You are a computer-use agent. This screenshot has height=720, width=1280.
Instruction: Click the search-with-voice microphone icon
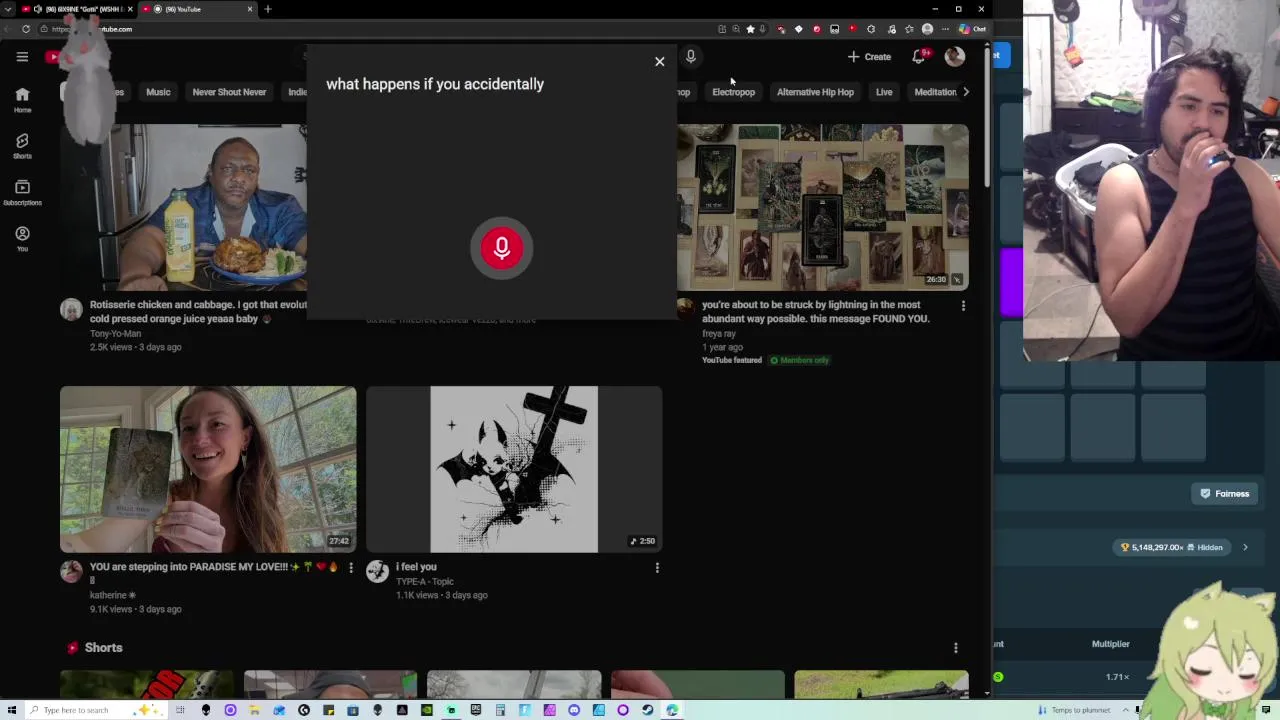[x=690, y=57]
